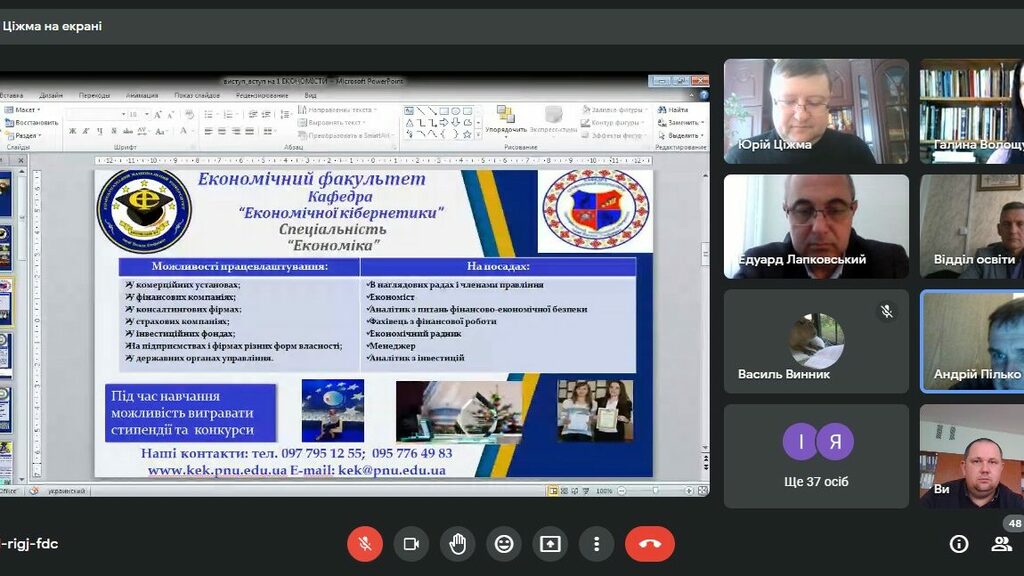Leave the call with the red hang-up button
Image resolution: width=1024 pixels, height=576 pixels.
pos(650,544)
